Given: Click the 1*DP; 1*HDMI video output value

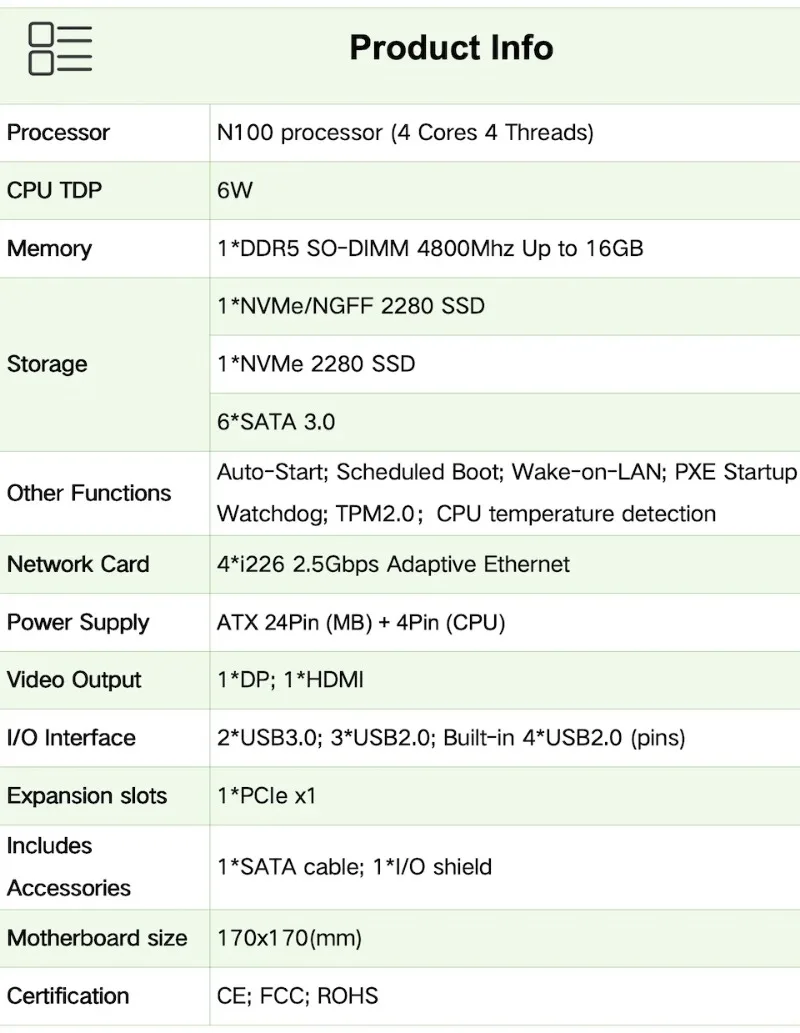Looking at the screenshot, I should click(290, 680).
